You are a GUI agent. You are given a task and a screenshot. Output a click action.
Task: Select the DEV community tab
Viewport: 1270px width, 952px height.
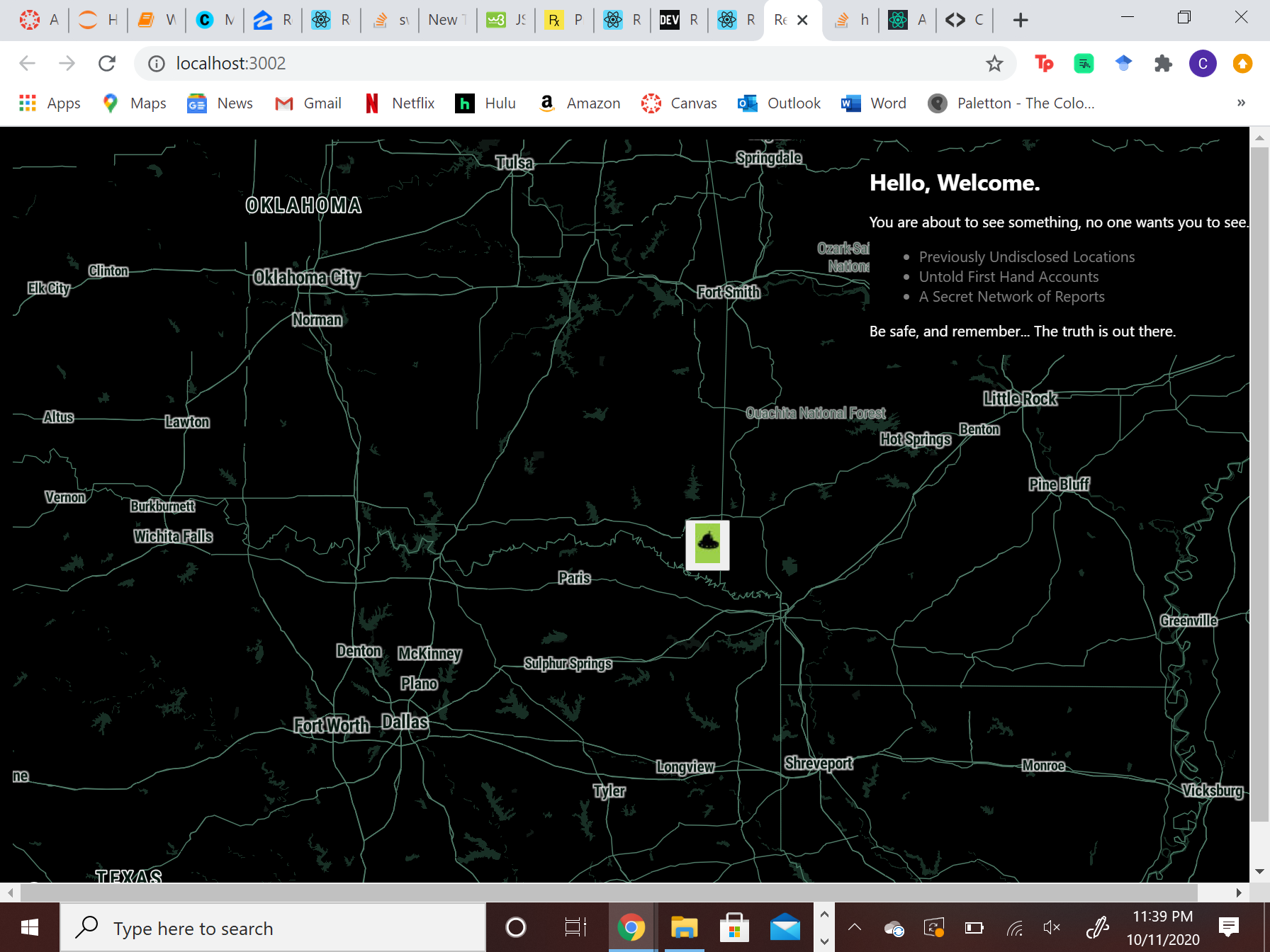pos(678,19)
